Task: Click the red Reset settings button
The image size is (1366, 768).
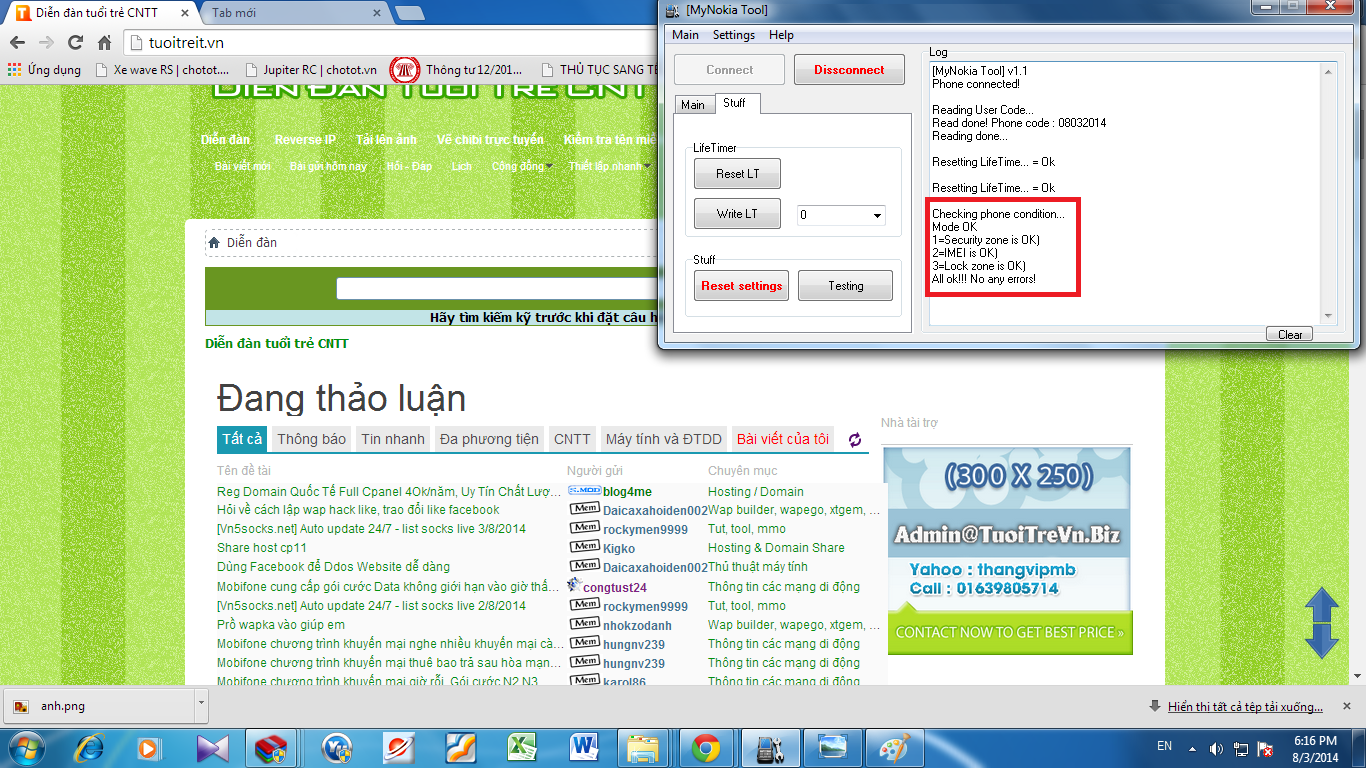Action: click(x=741, y=286)
